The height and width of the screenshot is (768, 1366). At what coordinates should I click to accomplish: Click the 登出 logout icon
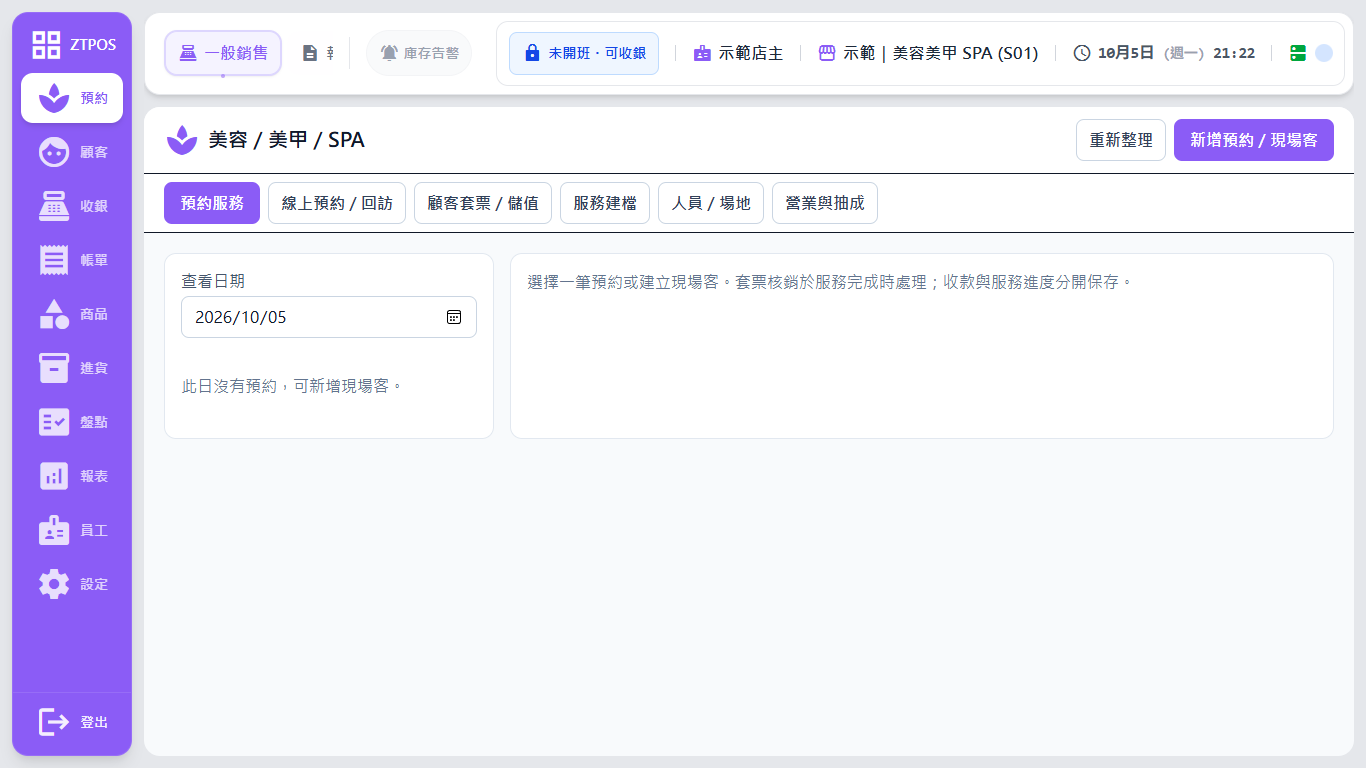click(54, 722)
